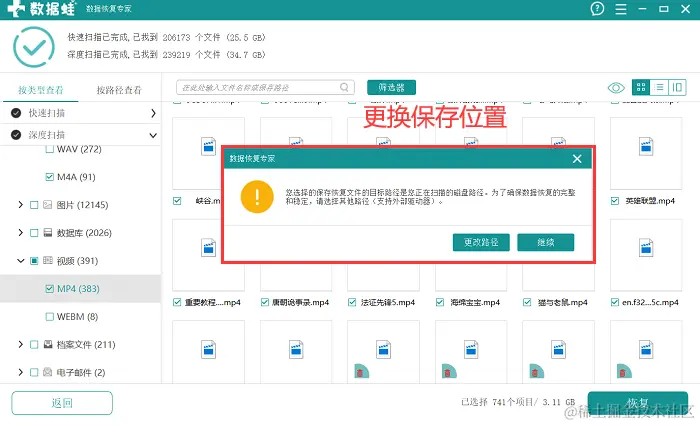Uncheck the 英雄联盟.mp4 file checkbox
Viewport: 700px width, 425px height.
click(615, 201)
